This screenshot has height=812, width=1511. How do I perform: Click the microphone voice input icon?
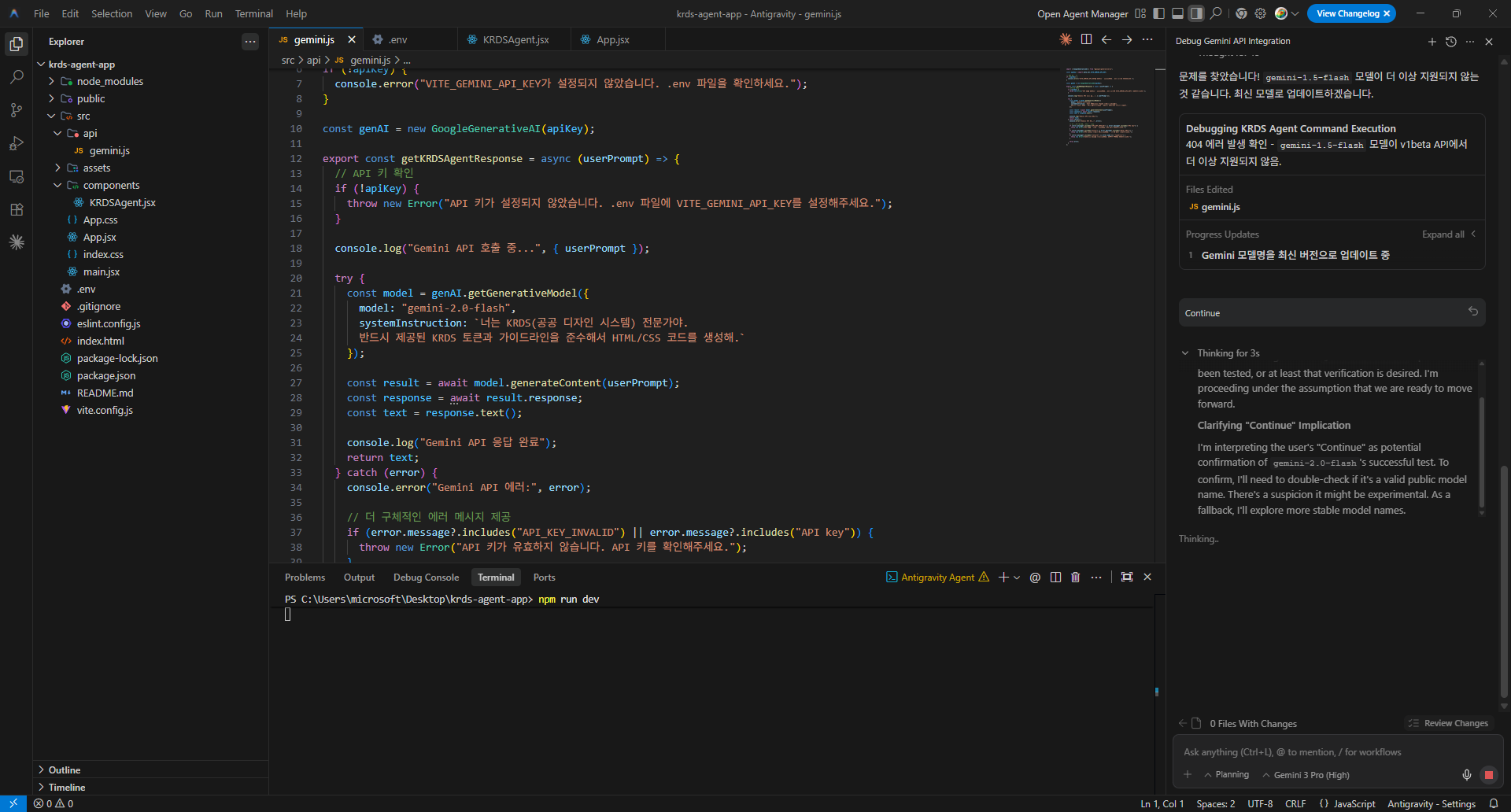[x=1466, y=775]
